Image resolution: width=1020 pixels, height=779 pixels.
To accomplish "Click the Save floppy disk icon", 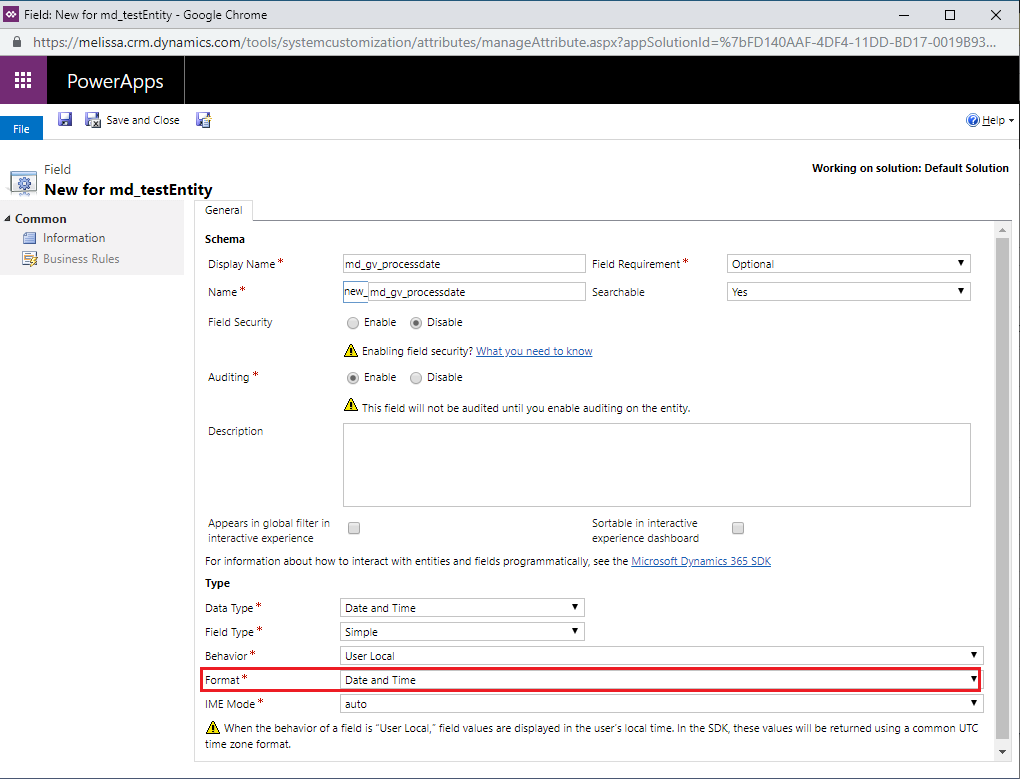I will tap(65, 119).
